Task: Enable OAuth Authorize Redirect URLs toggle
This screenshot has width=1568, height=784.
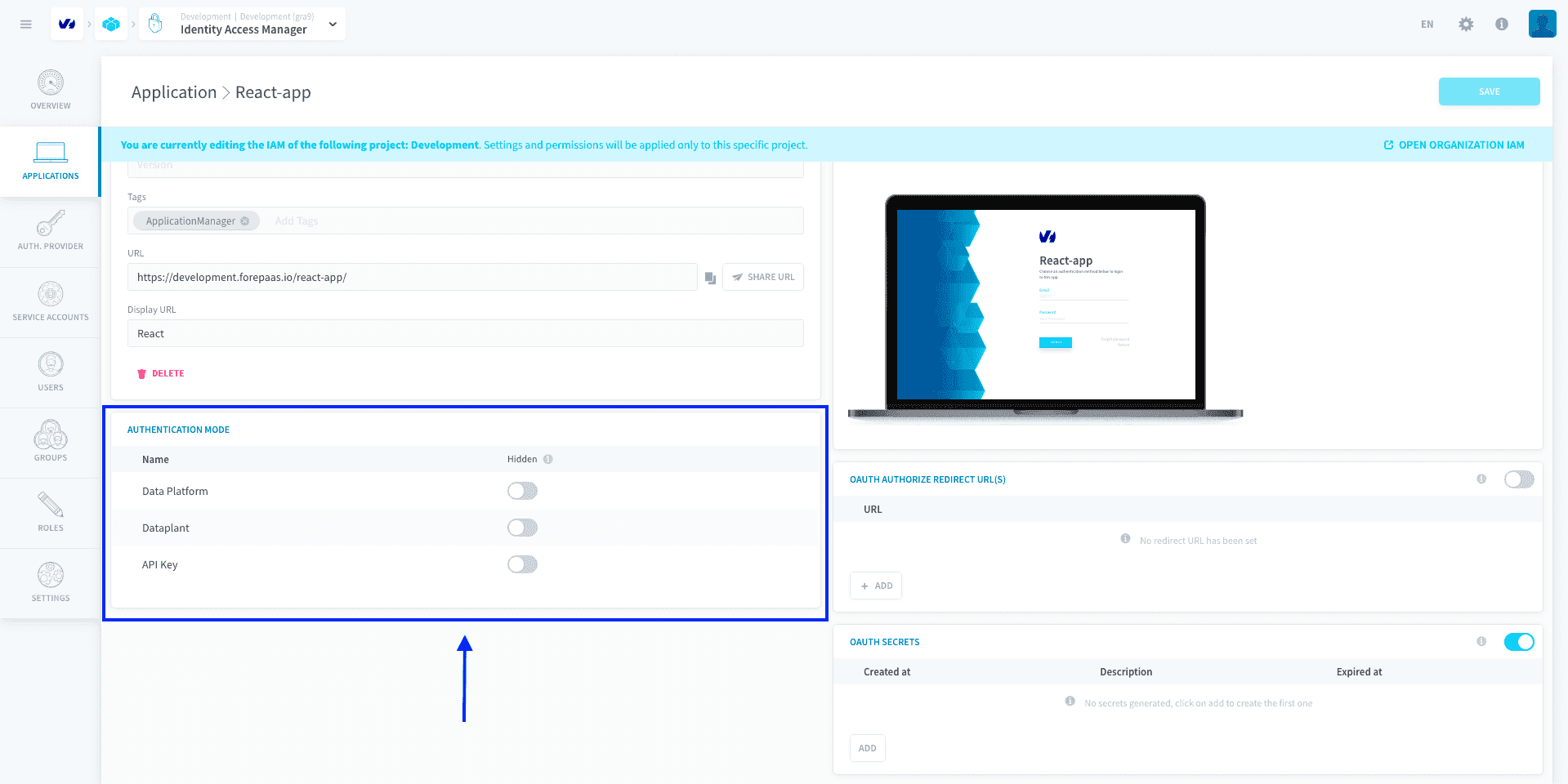Action: (x=1519, y=479)
